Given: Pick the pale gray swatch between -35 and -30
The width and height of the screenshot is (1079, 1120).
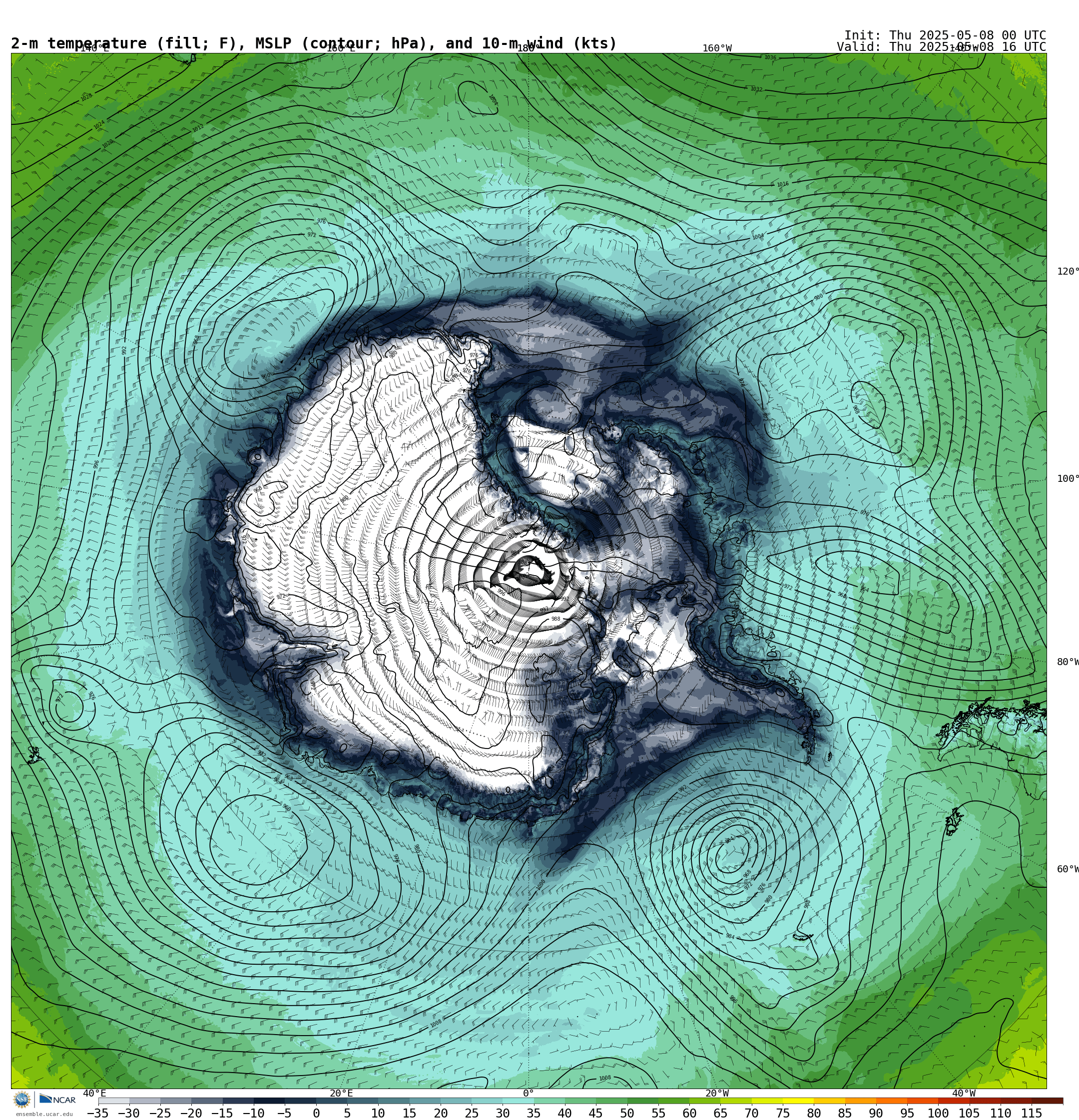Looking at the screenshot, I should 114,1101.
